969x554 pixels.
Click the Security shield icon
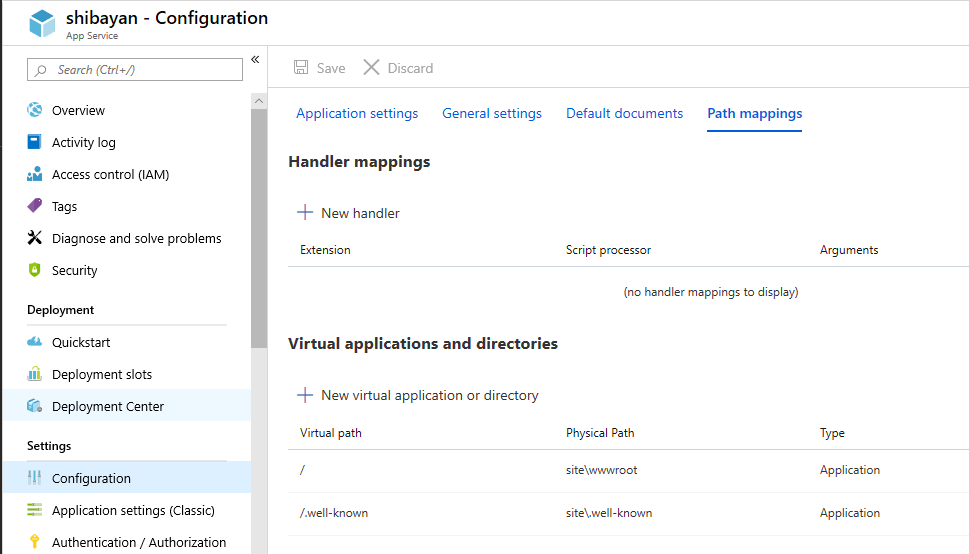pos(35,270)
